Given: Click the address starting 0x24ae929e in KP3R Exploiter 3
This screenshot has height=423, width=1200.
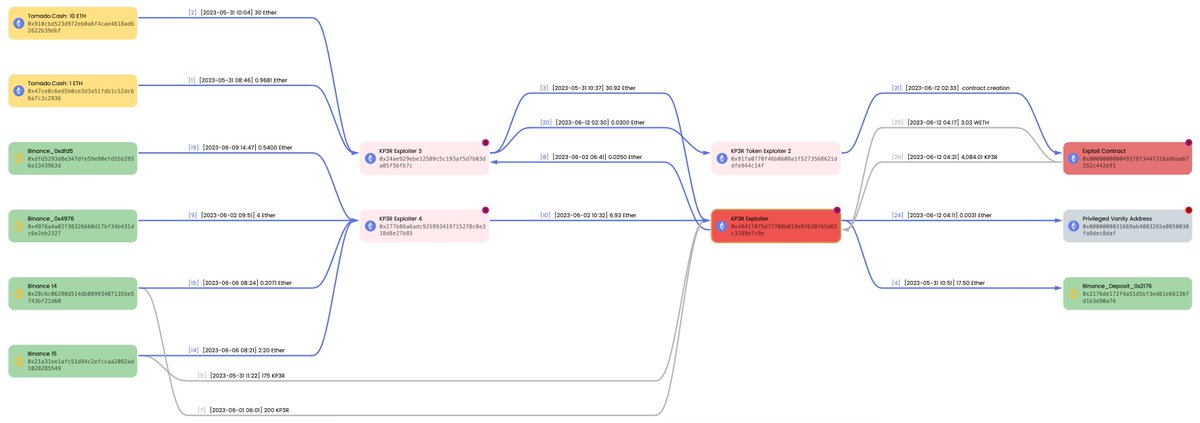Looking at the screenshot, I should click(432, 163).
